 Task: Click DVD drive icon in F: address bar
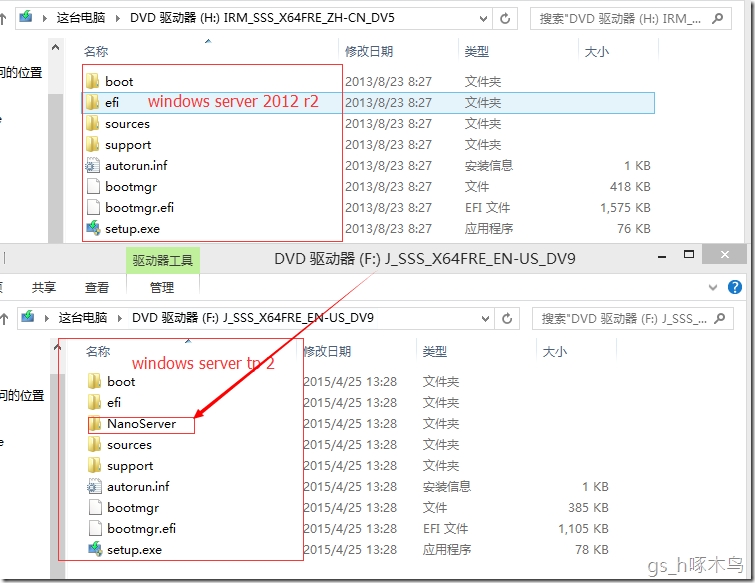point(27,317)
